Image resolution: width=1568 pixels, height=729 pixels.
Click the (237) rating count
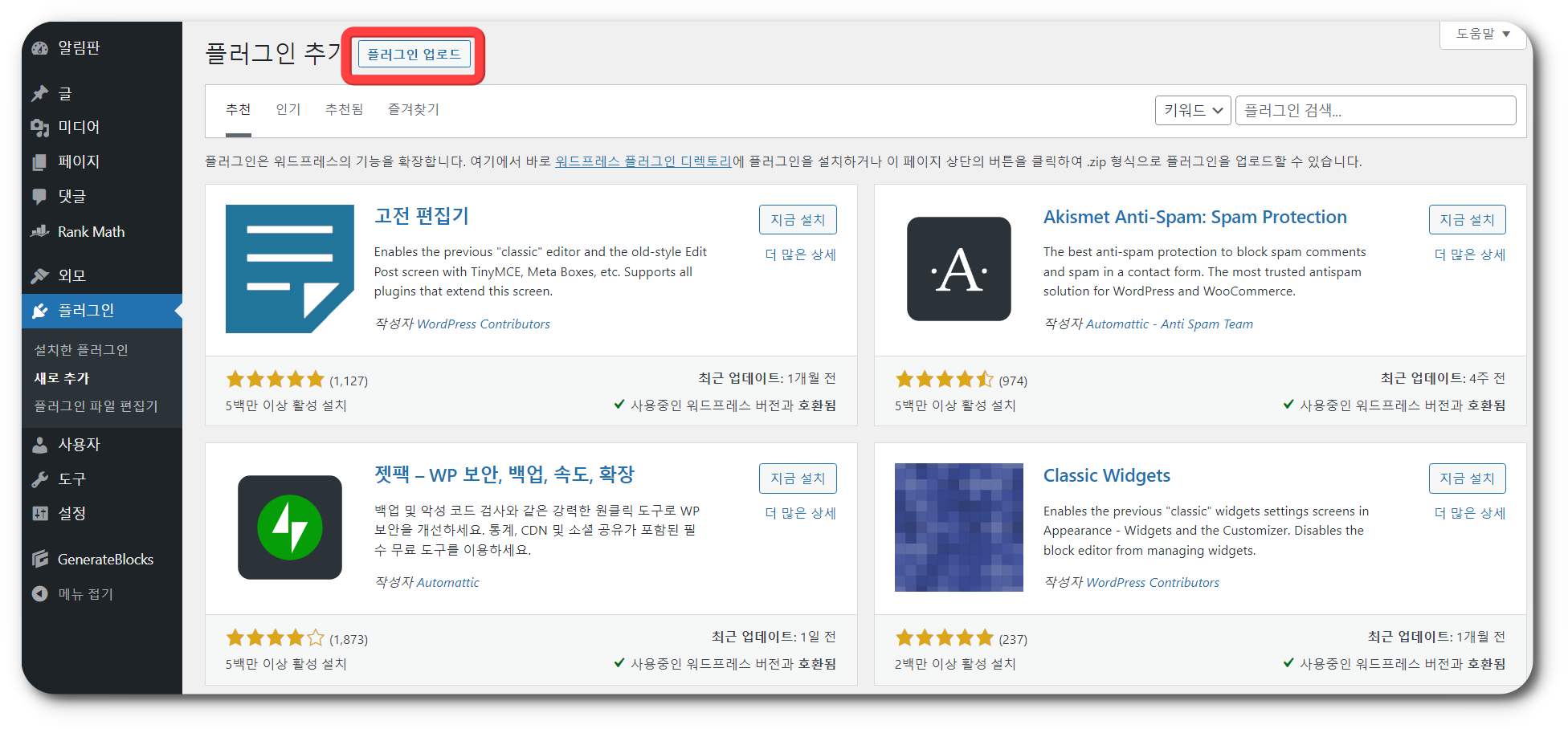pyautogui.click(x=1013, y=639)
